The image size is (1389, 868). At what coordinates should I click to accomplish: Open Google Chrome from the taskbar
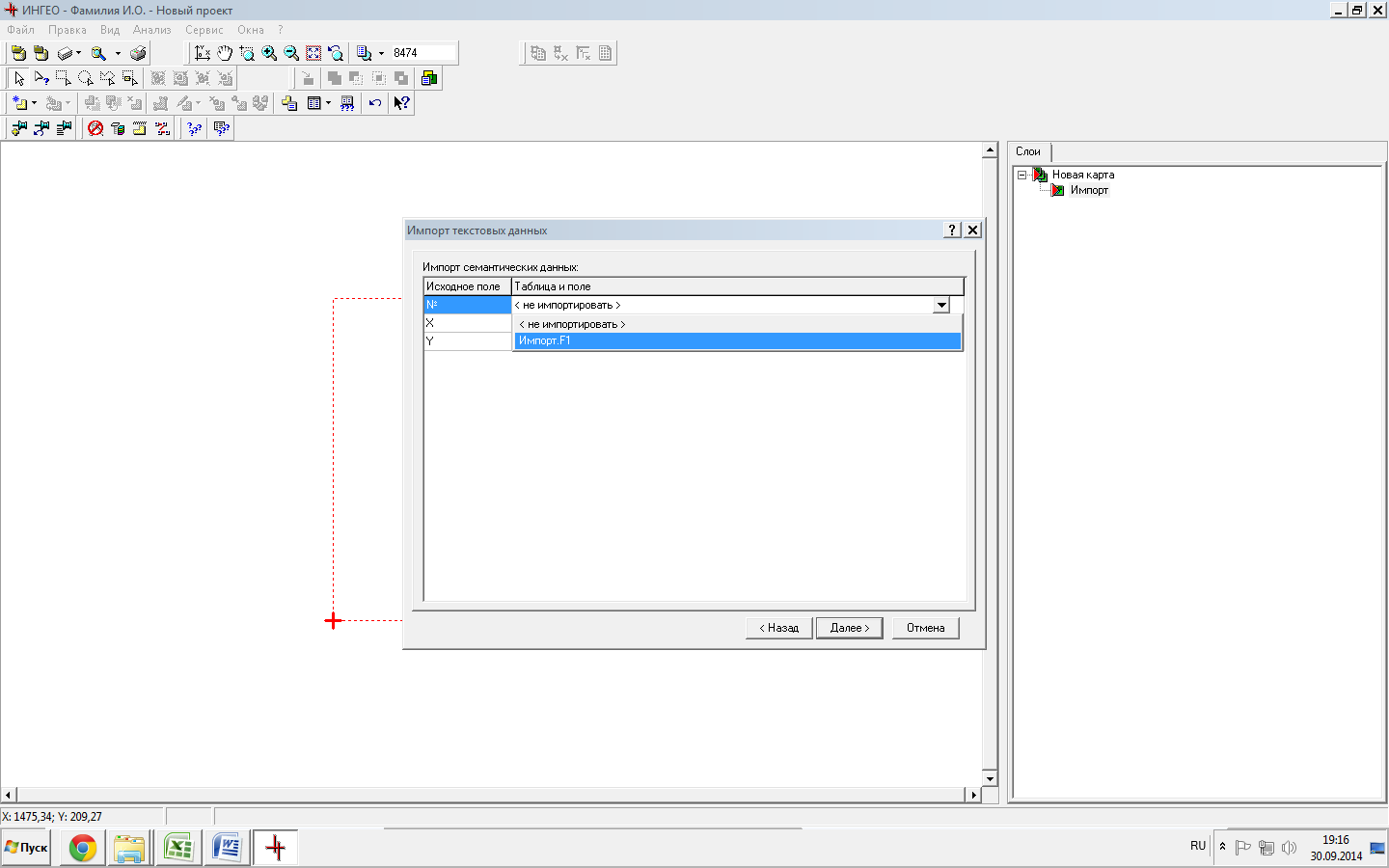click(83, 848)
